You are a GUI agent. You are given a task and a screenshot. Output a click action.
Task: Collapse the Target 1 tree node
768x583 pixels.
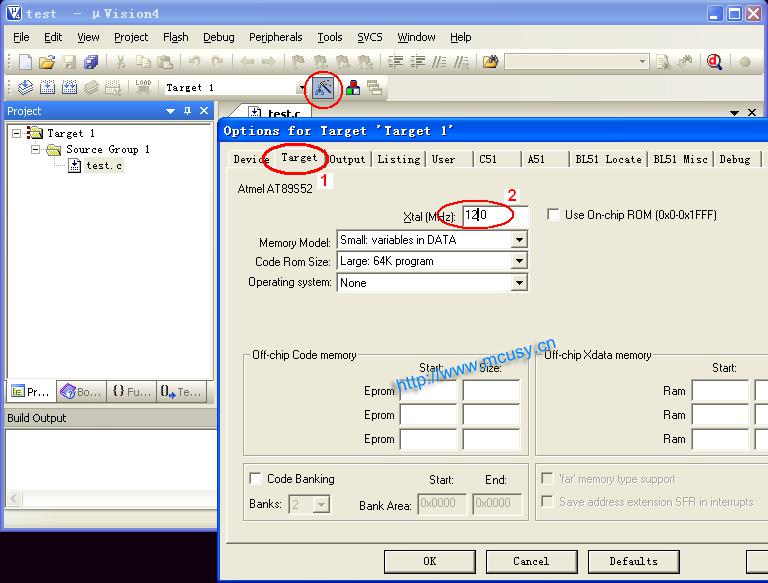[17, 133]
